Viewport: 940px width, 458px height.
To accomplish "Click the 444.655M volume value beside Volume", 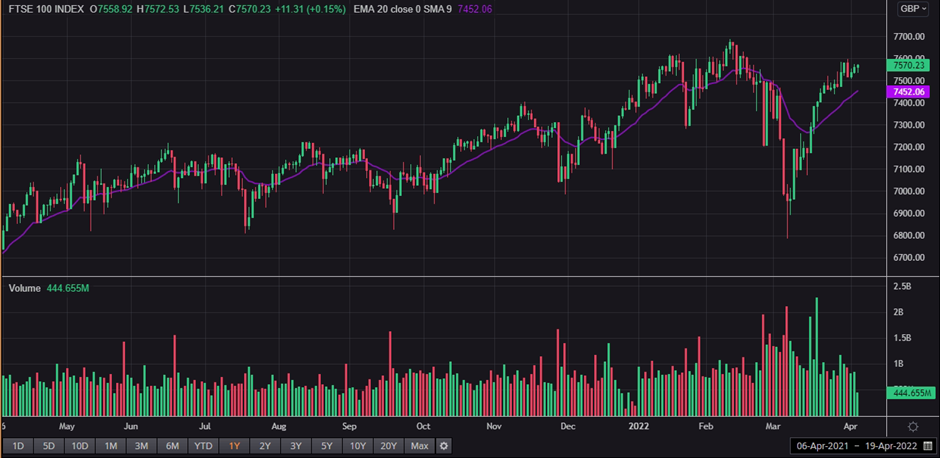I will tap(68, 288).
